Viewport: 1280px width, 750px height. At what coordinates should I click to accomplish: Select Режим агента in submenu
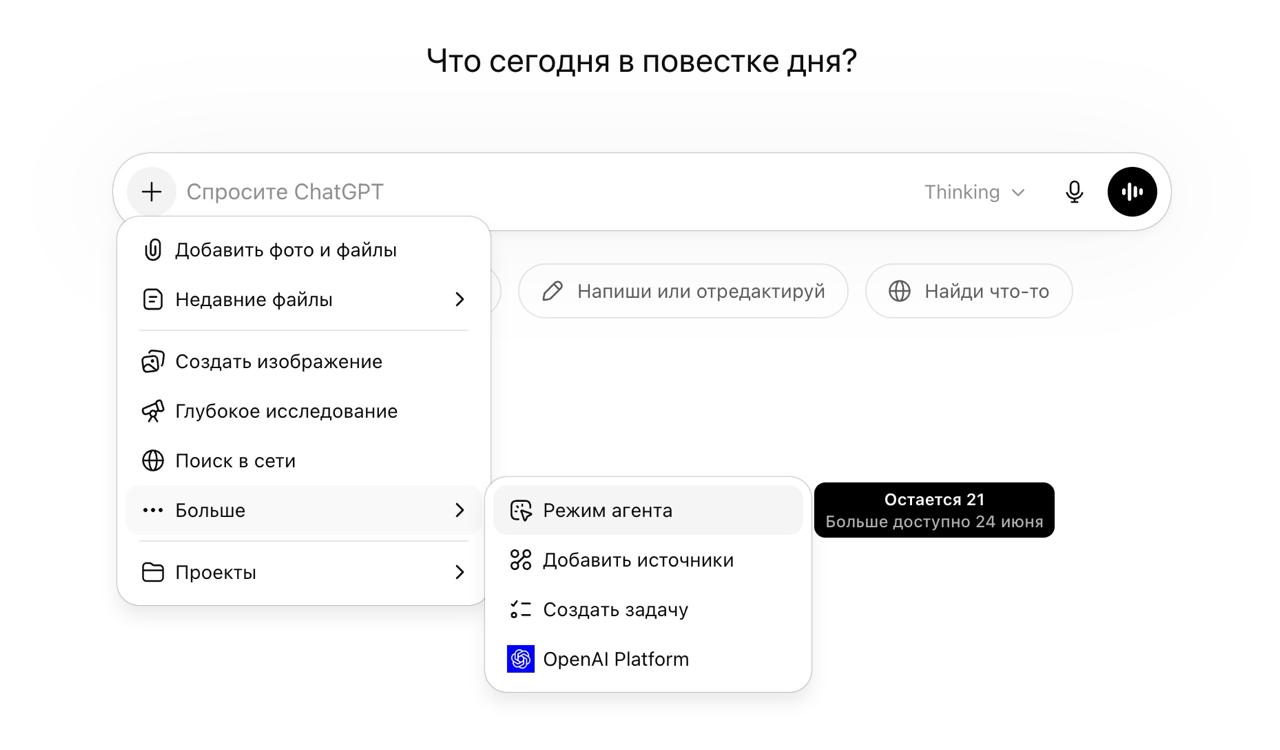tap(648, 510)
